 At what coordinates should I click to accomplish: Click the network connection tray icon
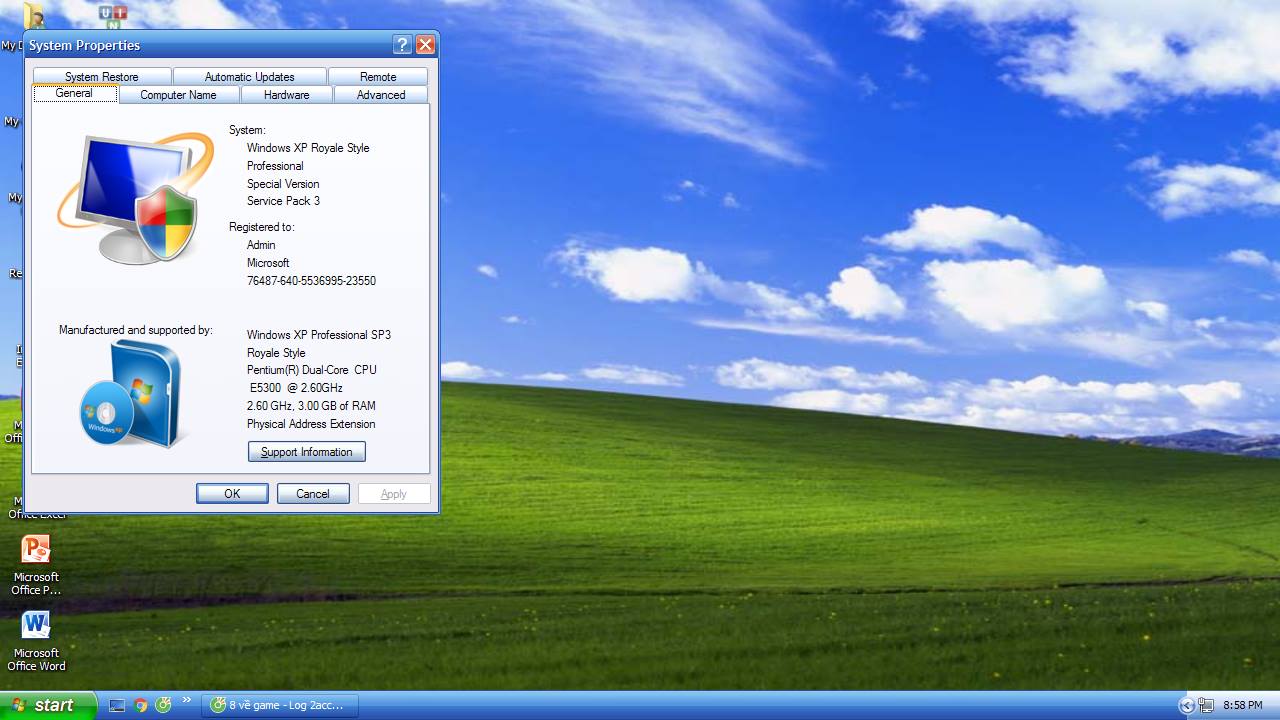point(1206,705)
